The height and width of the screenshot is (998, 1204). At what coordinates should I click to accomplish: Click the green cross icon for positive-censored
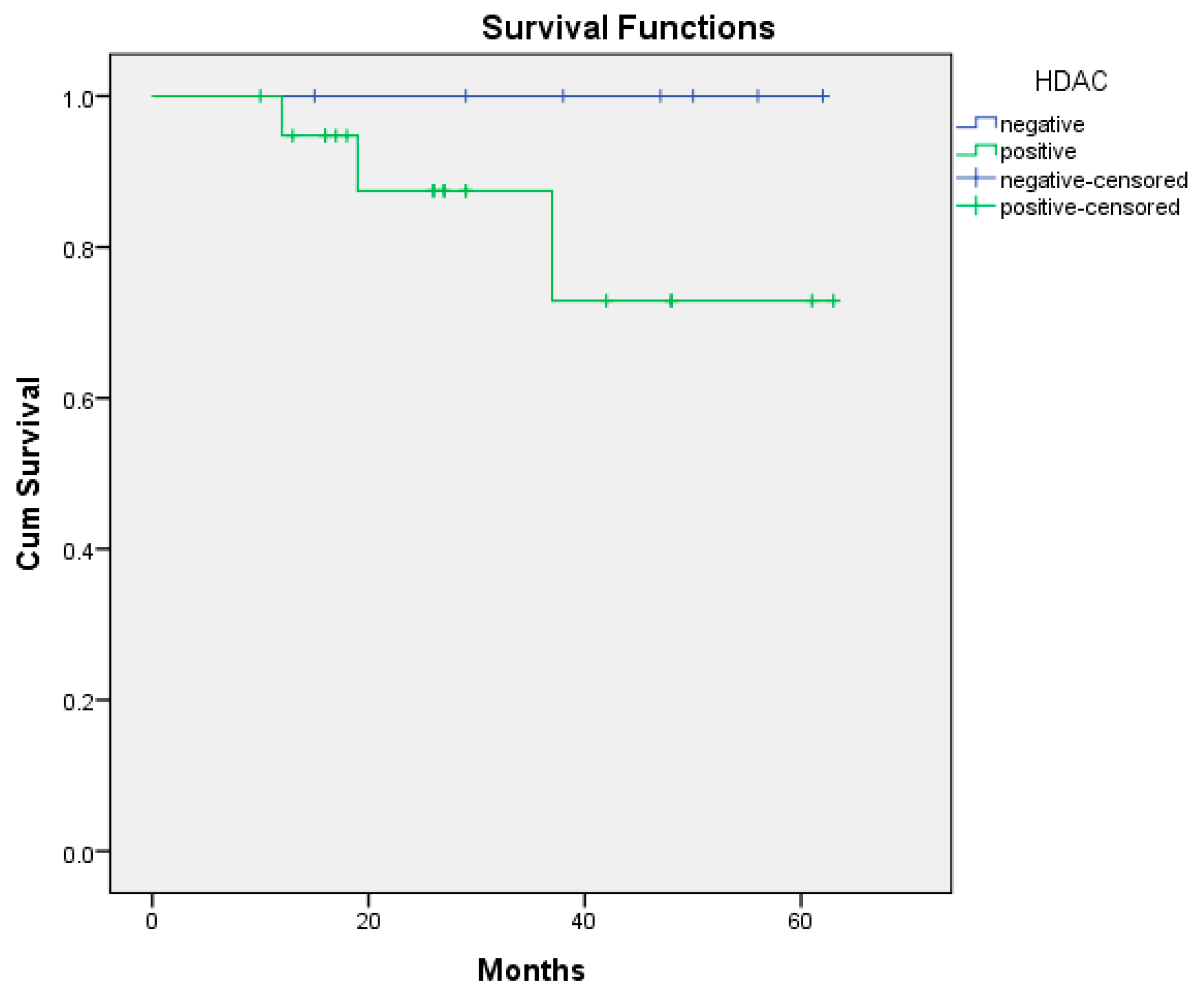point(976,205)
